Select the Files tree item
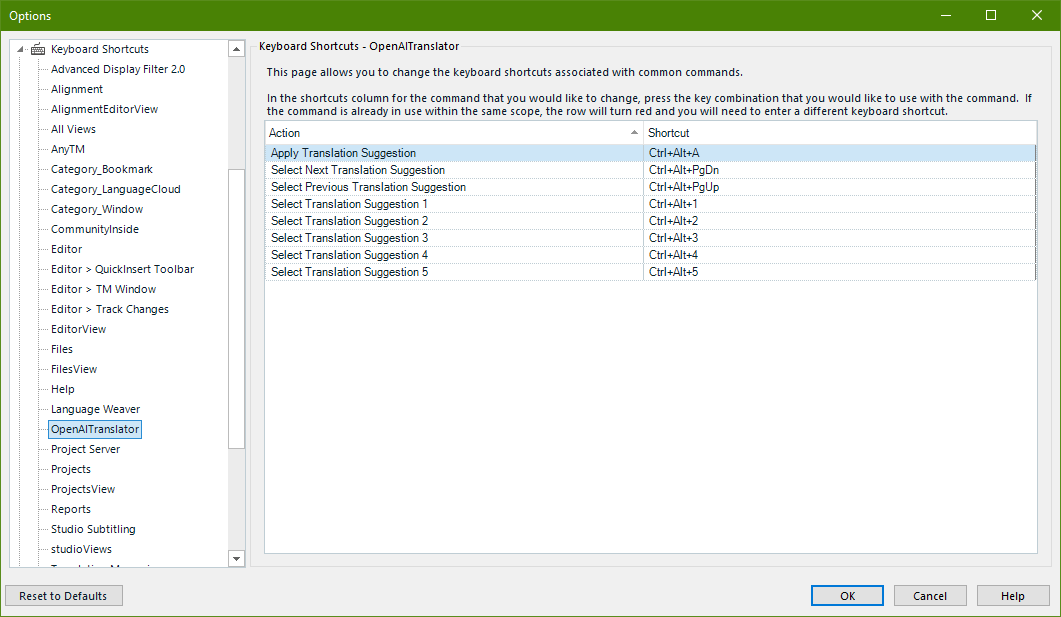Image resolution: width=1061 pixels, height=617 pixels. (62, 349)
